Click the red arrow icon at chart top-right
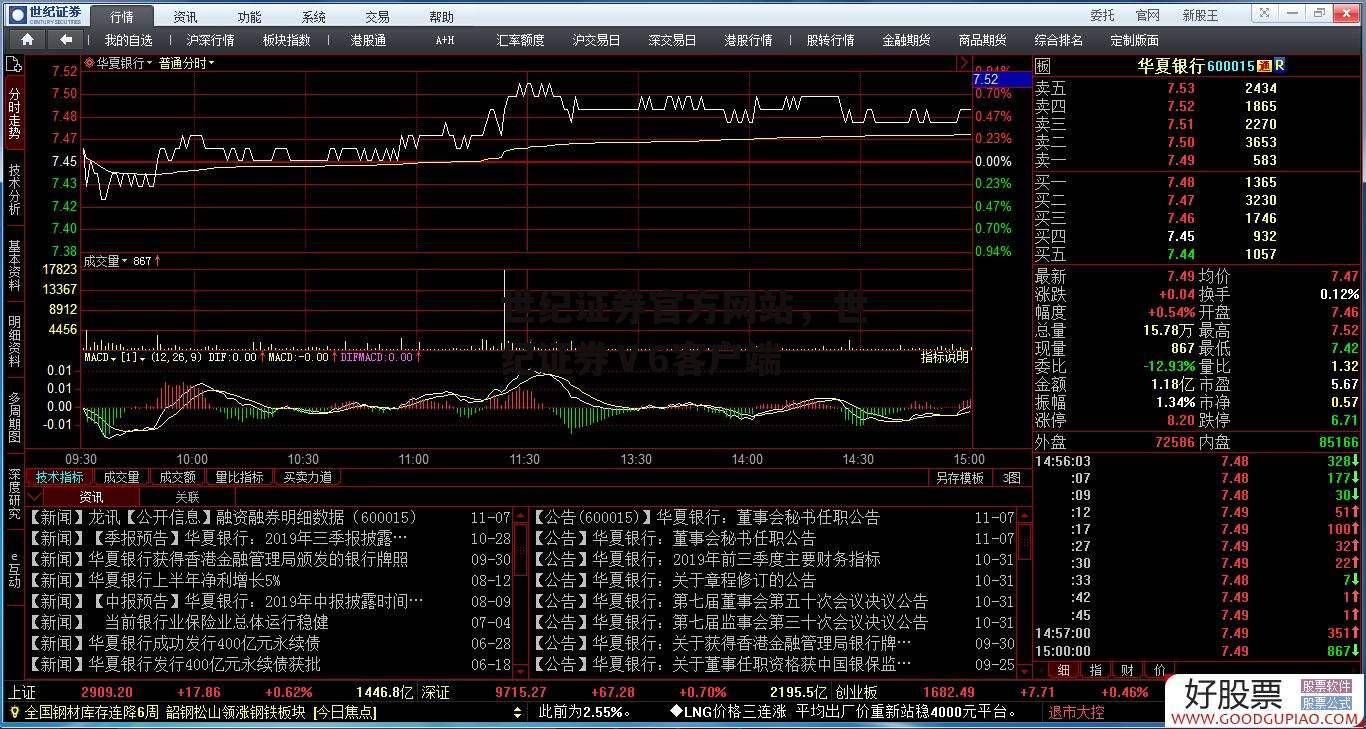 click(963, 62)
